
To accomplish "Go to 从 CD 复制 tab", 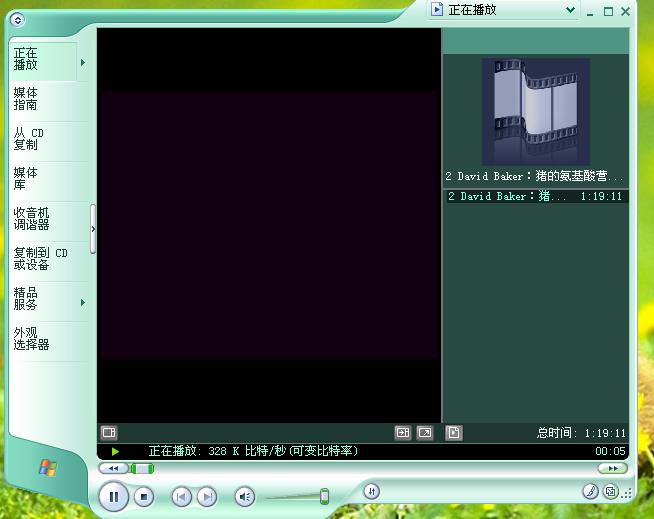I will 30,138.
